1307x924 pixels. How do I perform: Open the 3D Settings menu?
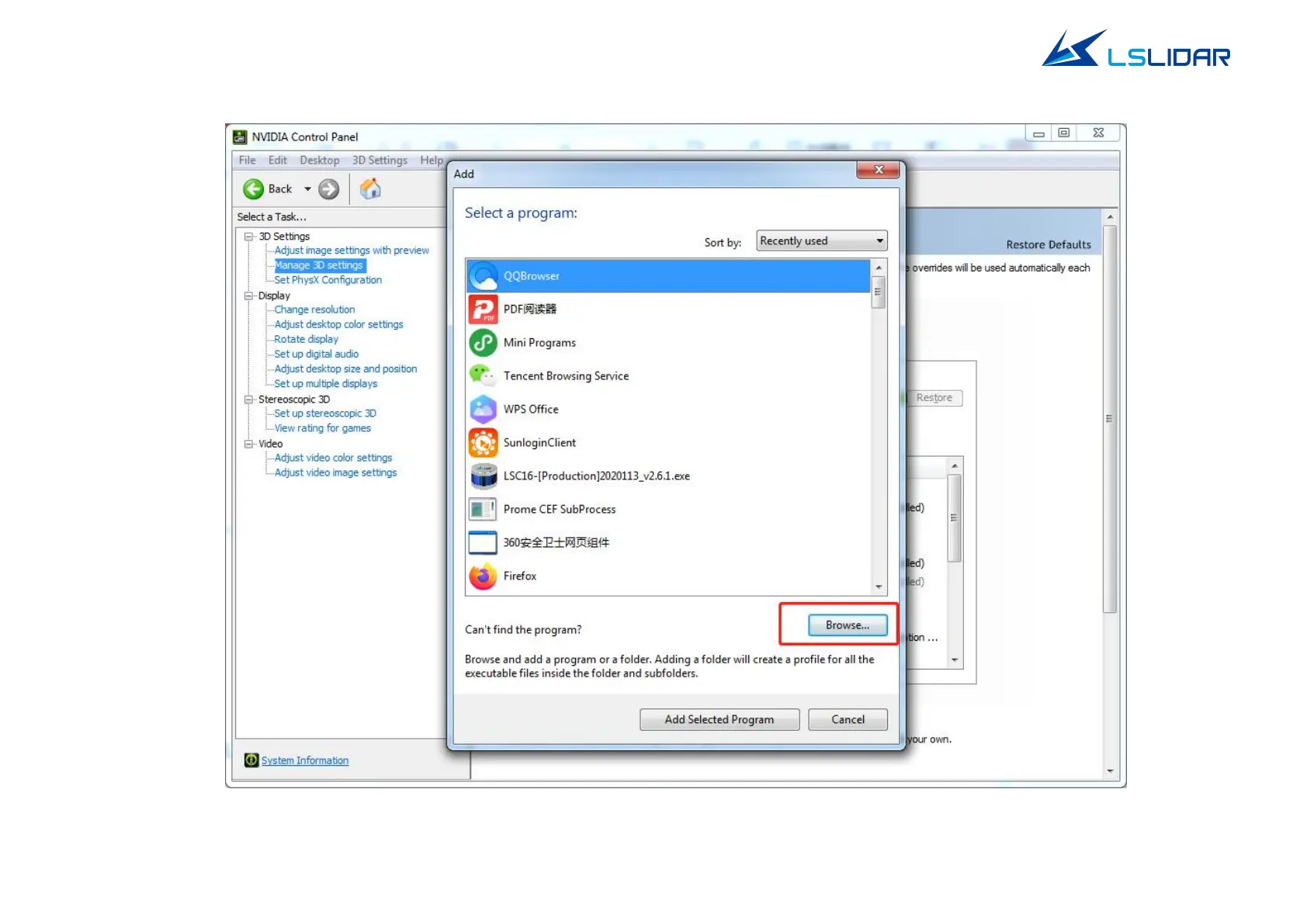tap(380, 161)
